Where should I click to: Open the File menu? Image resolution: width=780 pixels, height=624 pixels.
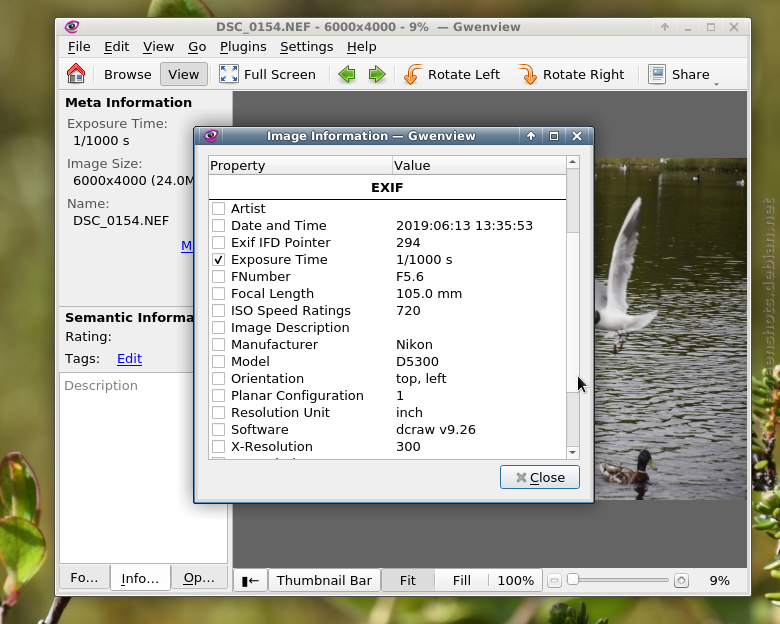click(79, 46)
